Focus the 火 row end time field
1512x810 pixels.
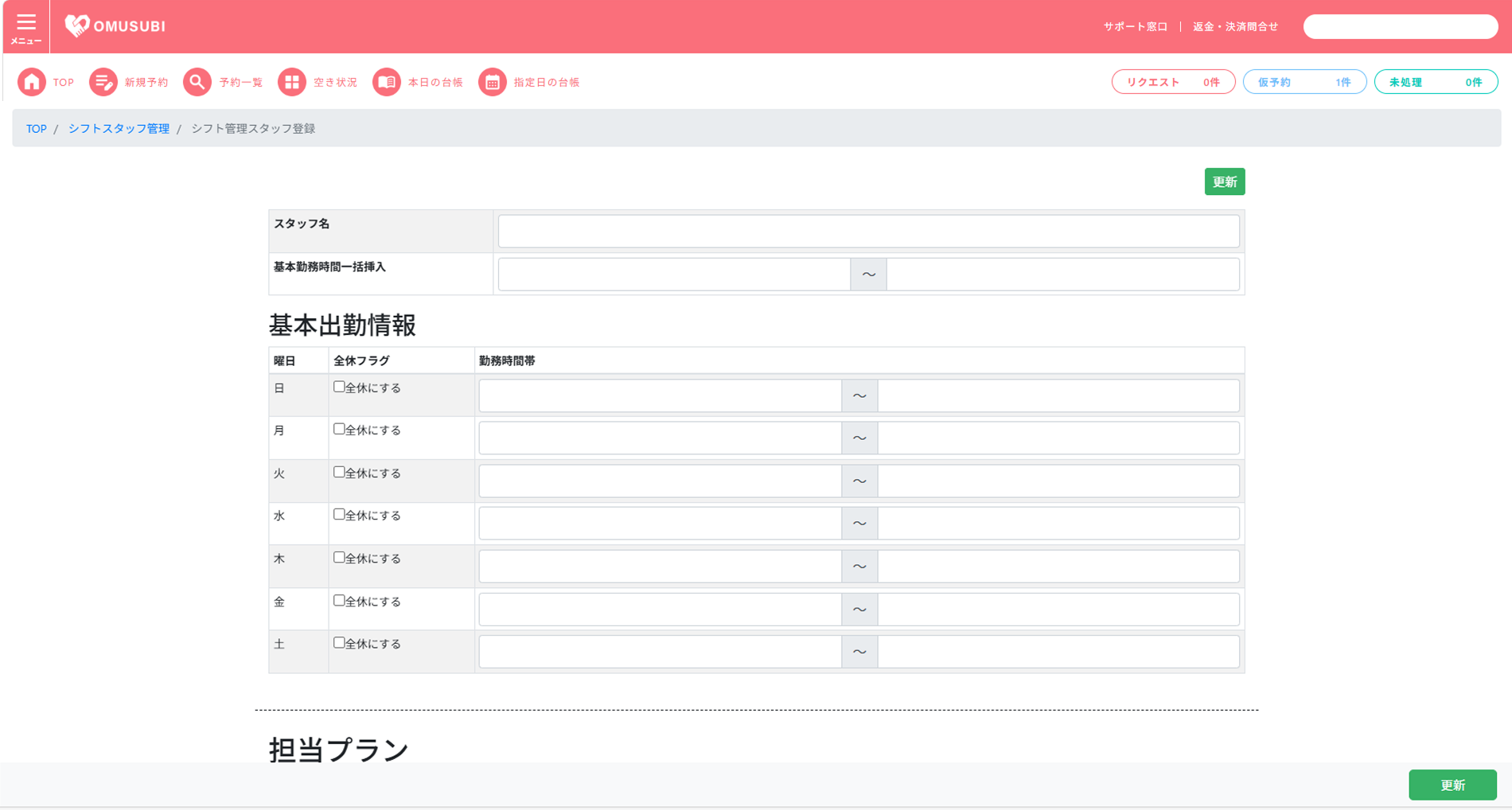coord(1058,481)
